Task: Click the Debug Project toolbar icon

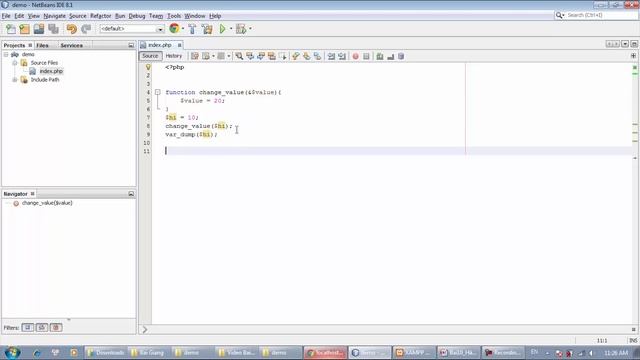Action: 241,29
